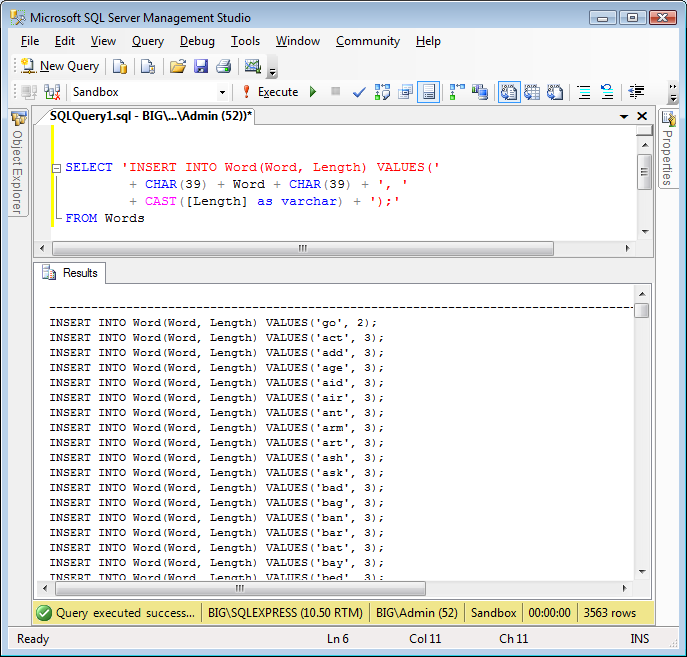Screen dimensions: 687x657
Task: Toggle Results to Text mode
Action: coord(509,92)
